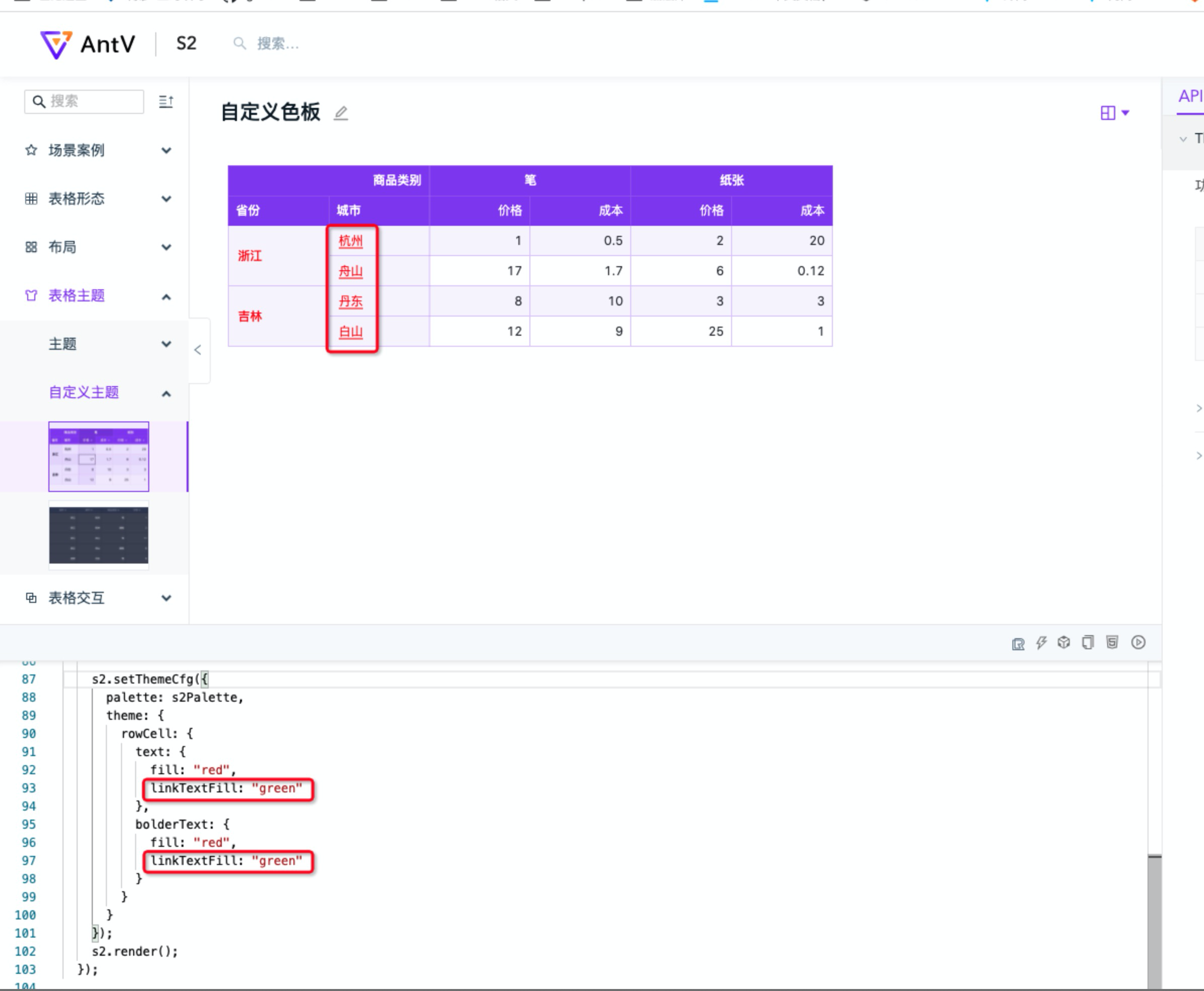Copy the code with the copy icon
The image size is (1204, 991).
coord(1088,642)
